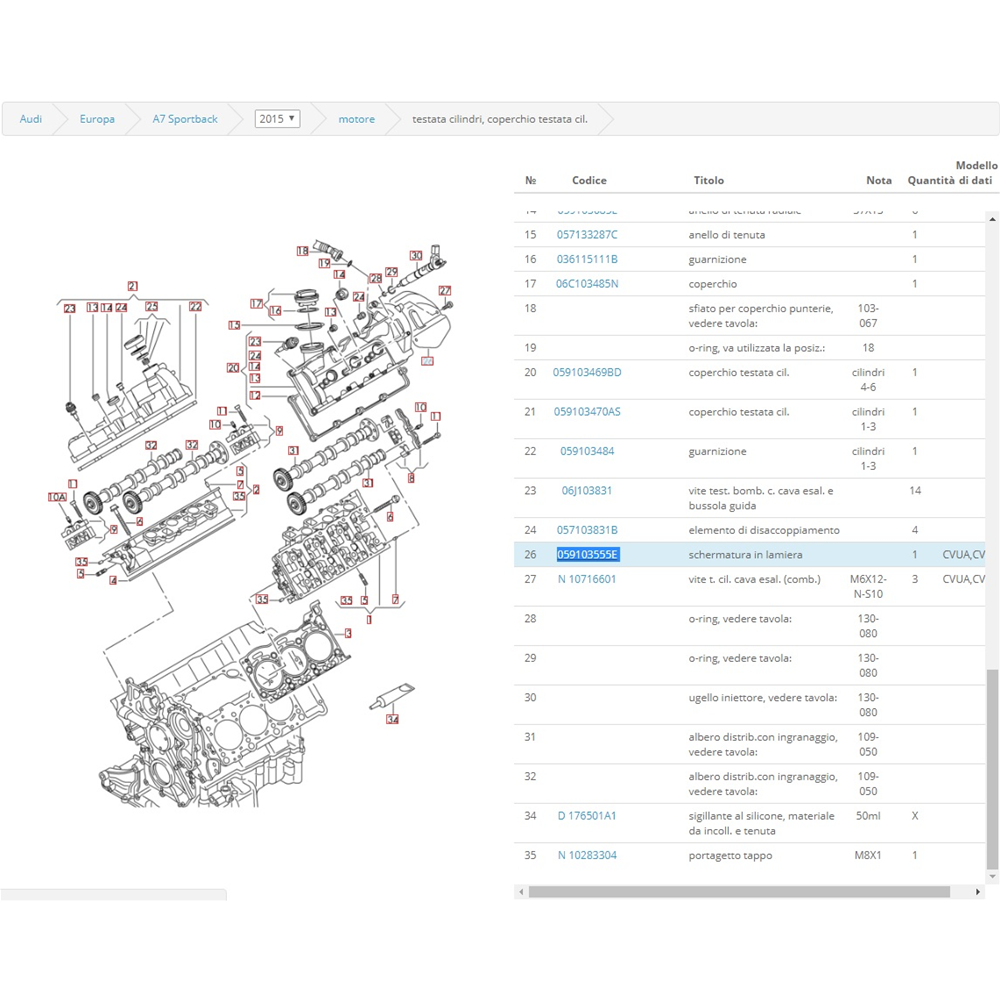Viewport: 1000px width, 1000px height.
Task: Open the Europa breadcrumb link
Action: pos(97,119)
